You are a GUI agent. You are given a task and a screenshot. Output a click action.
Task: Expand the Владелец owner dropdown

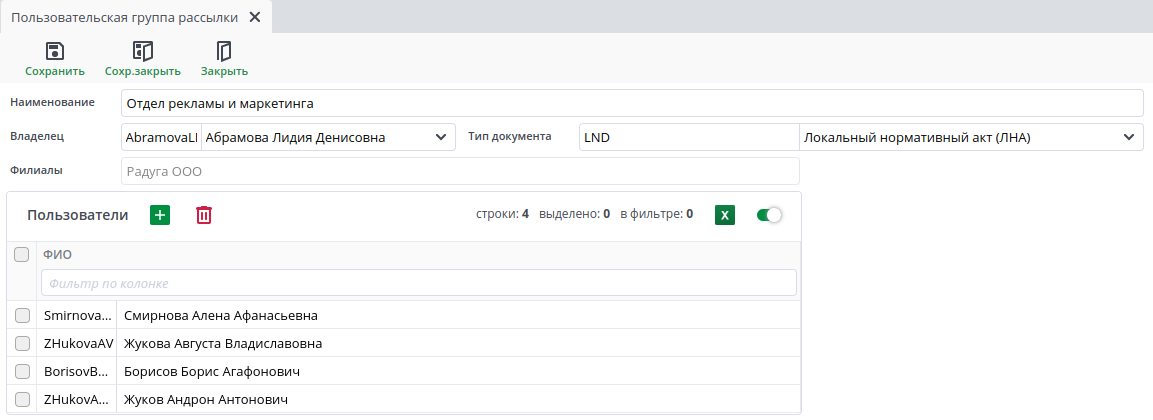[441, 137]
